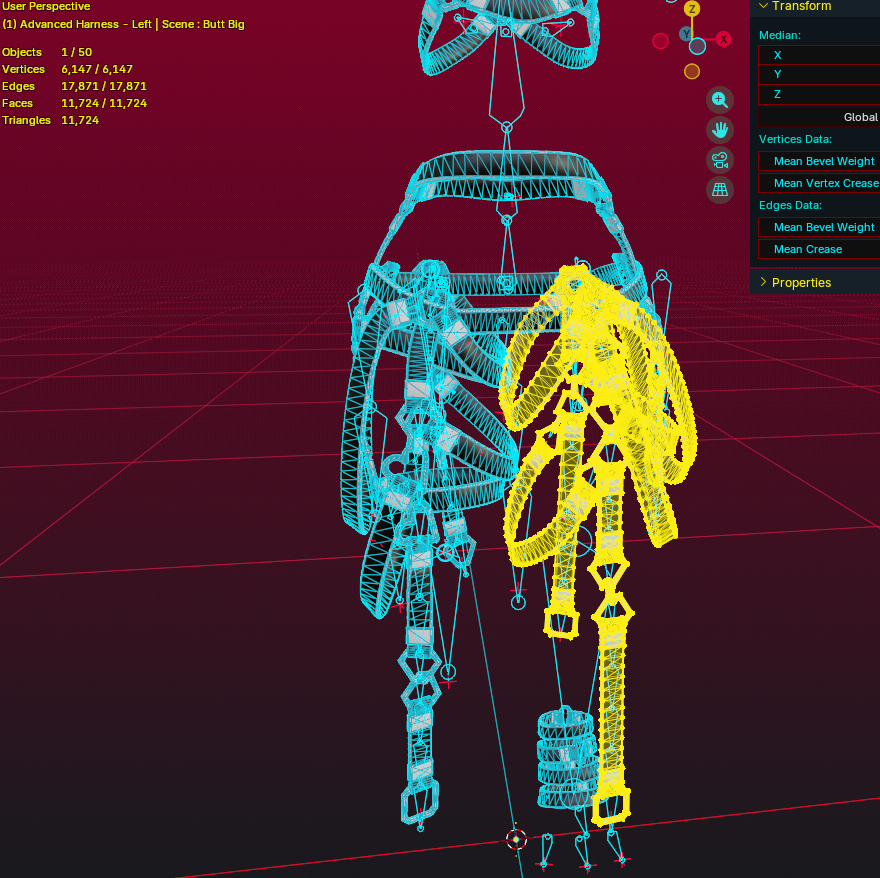Adjust edges Mean Bevel Weight field
Image resolution: width=880 pixels, height=878 pixels.
(819, 227)
